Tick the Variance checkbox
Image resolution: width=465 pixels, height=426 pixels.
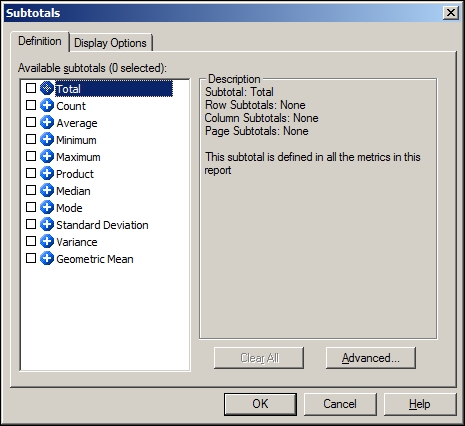click(x=31, y=241)
